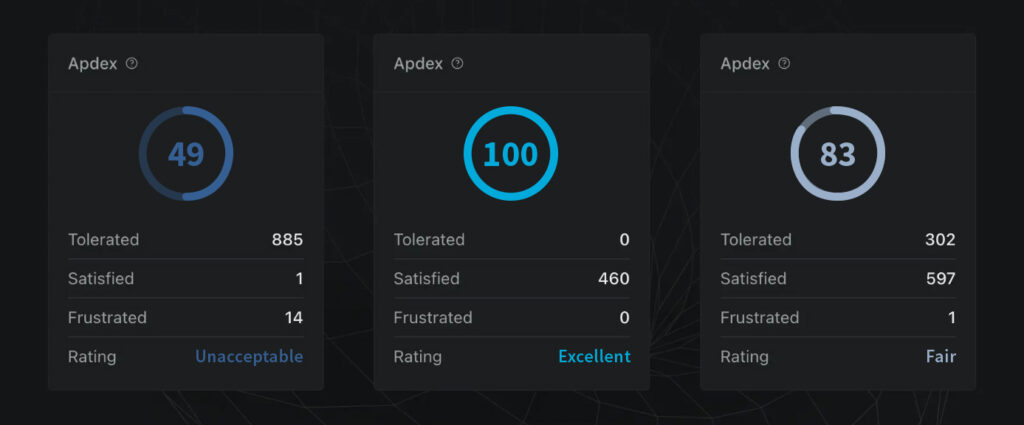Viewport: 1024px width, 425px height.
Task: Click help icon on Apdex card scoring 100
Action: coord(458,64)
